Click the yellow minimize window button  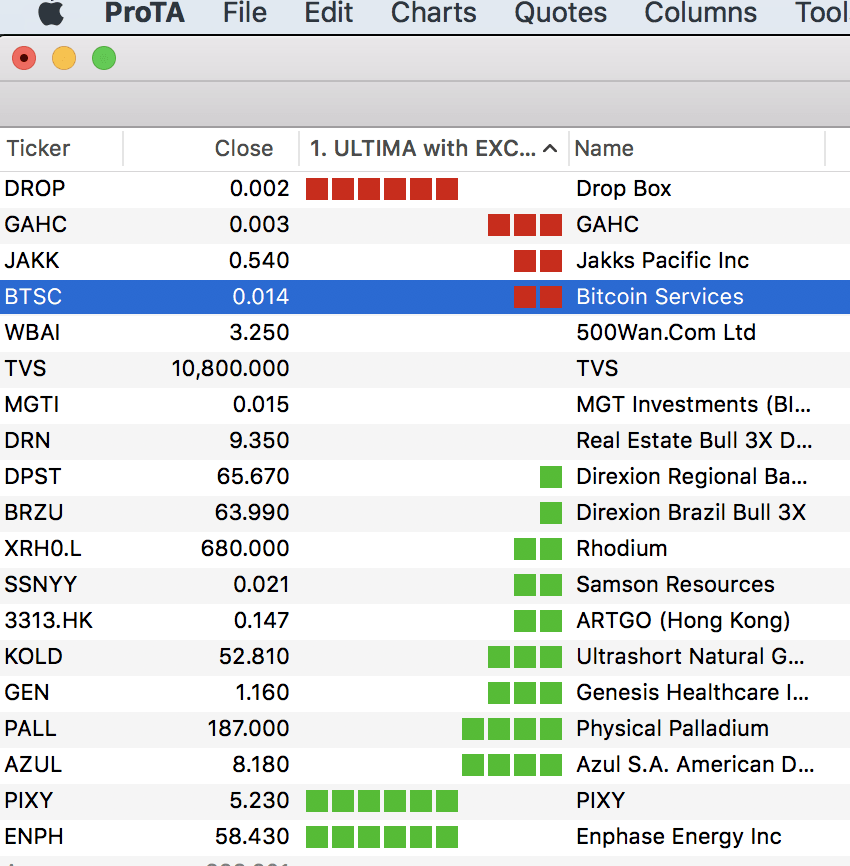pyautogui.click(x=64, y=58)
